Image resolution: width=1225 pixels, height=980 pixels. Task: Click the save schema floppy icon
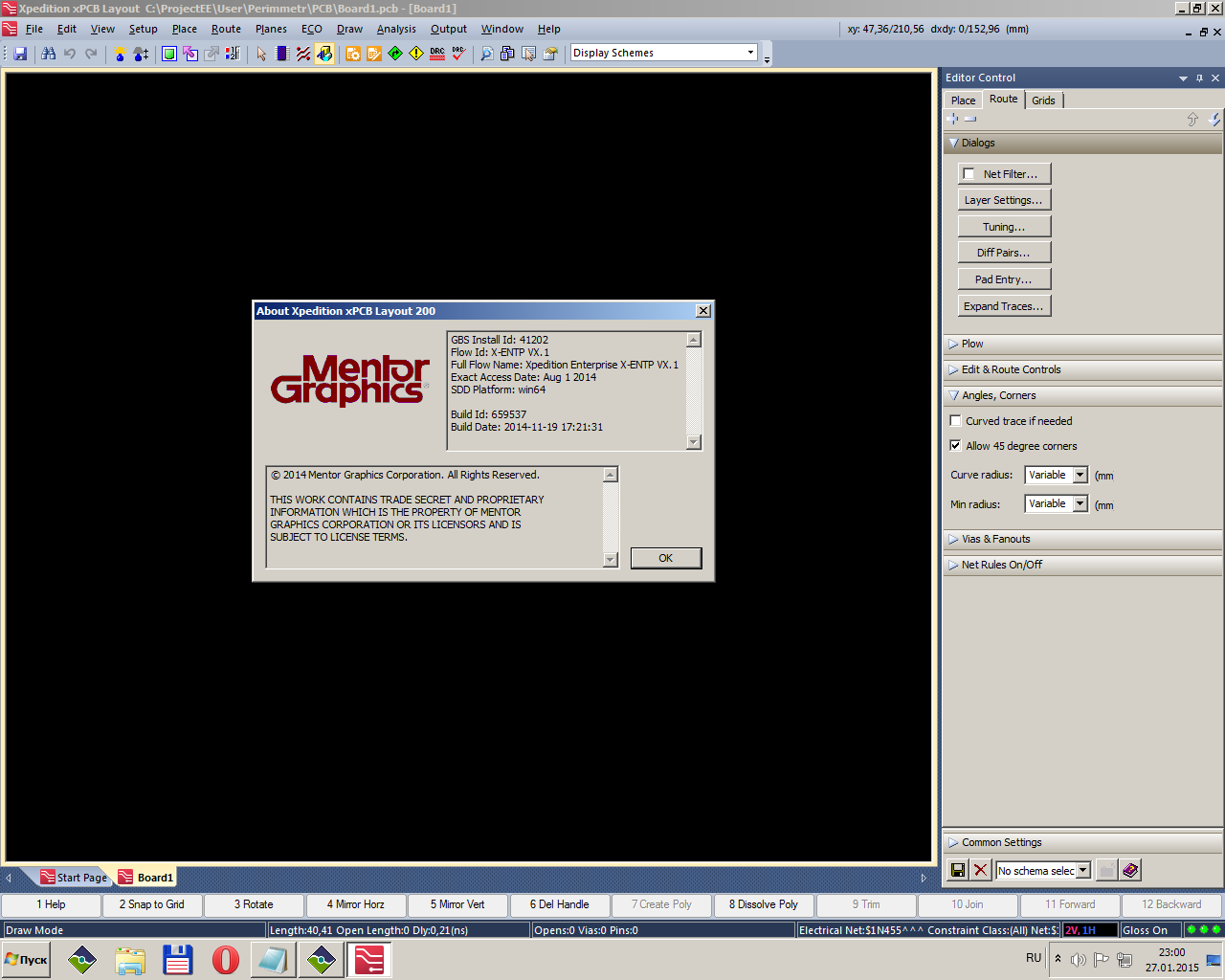[957, 870]
